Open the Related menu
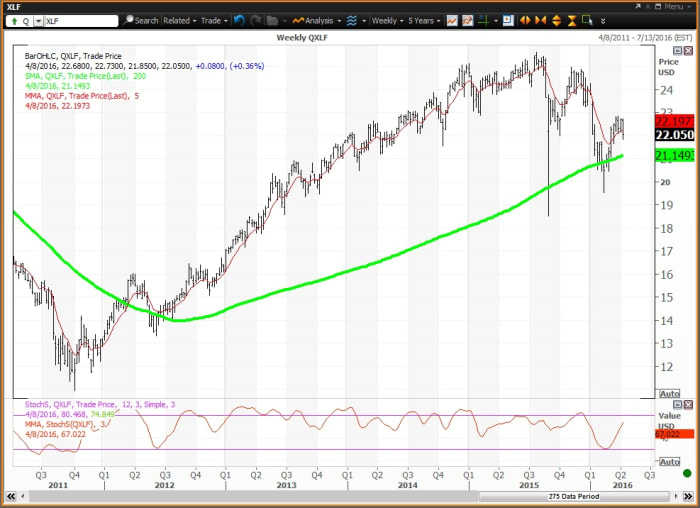The width and height of the screenshot is (700, 508). (x=180, y=20)
